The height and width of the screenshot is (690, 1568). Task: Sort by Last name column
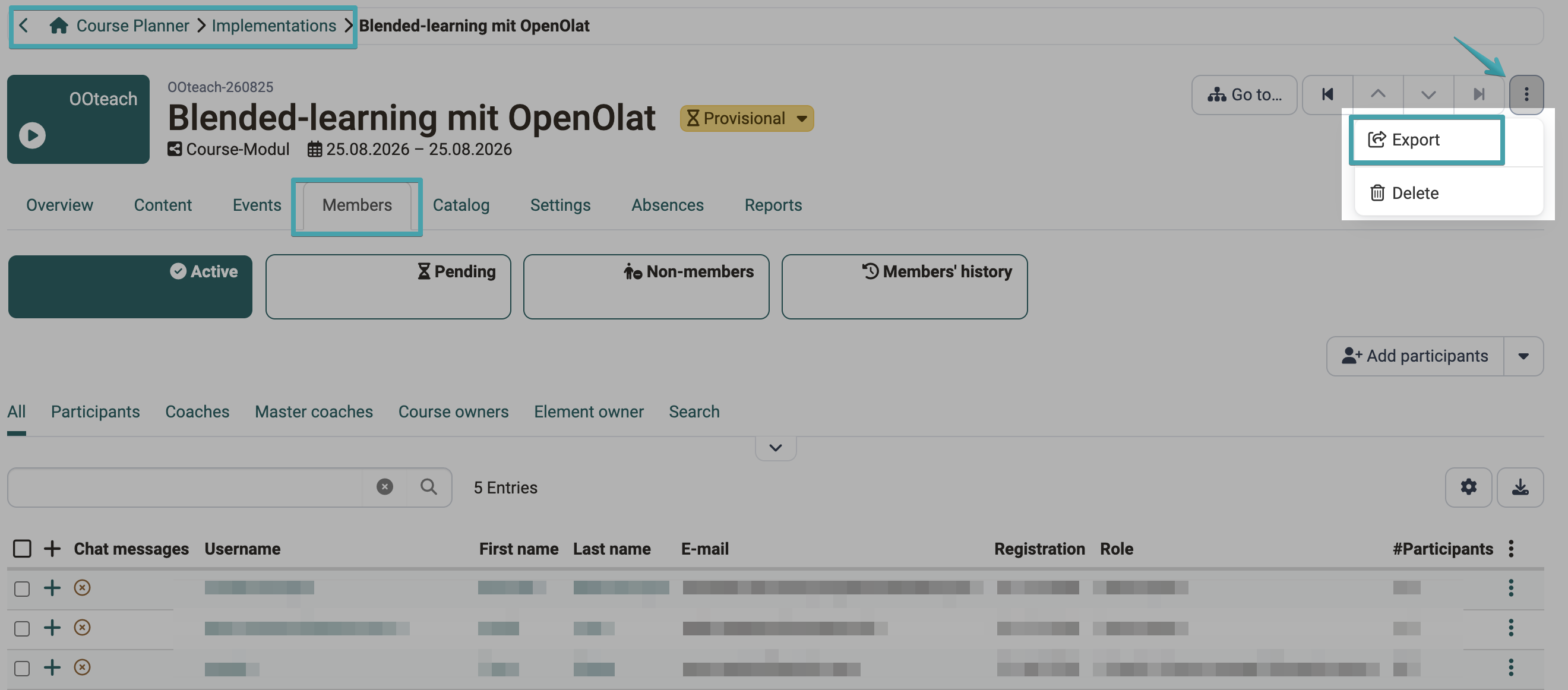pos(612,549)
